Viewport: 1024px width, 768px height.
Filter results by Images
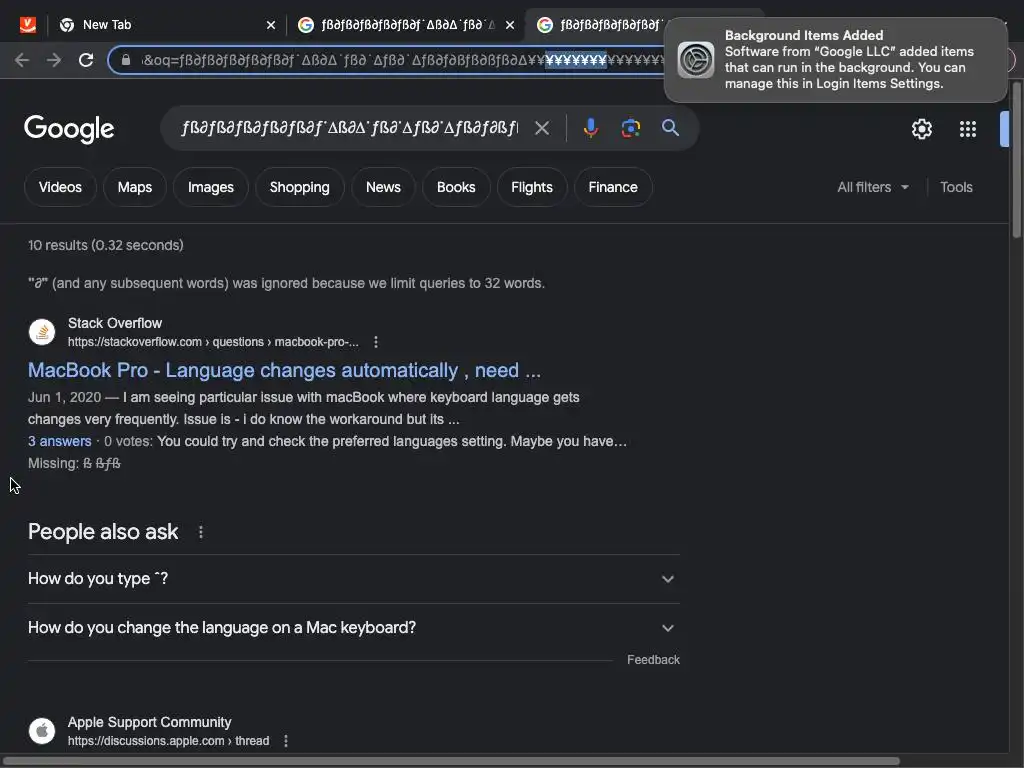[x=210, y=187]
